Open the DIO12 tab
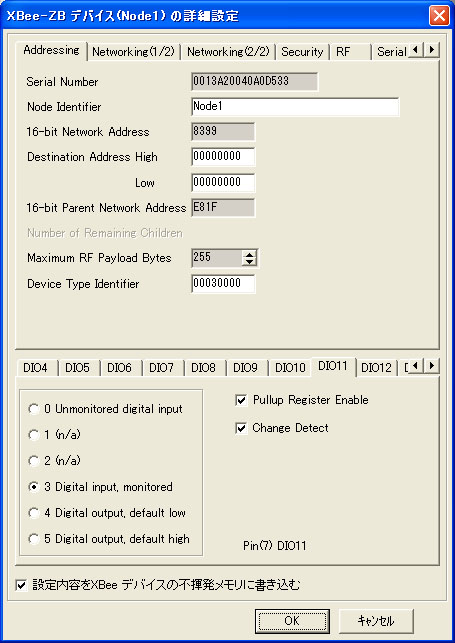This screenshot has height=643, width=455. coord(376,367)
